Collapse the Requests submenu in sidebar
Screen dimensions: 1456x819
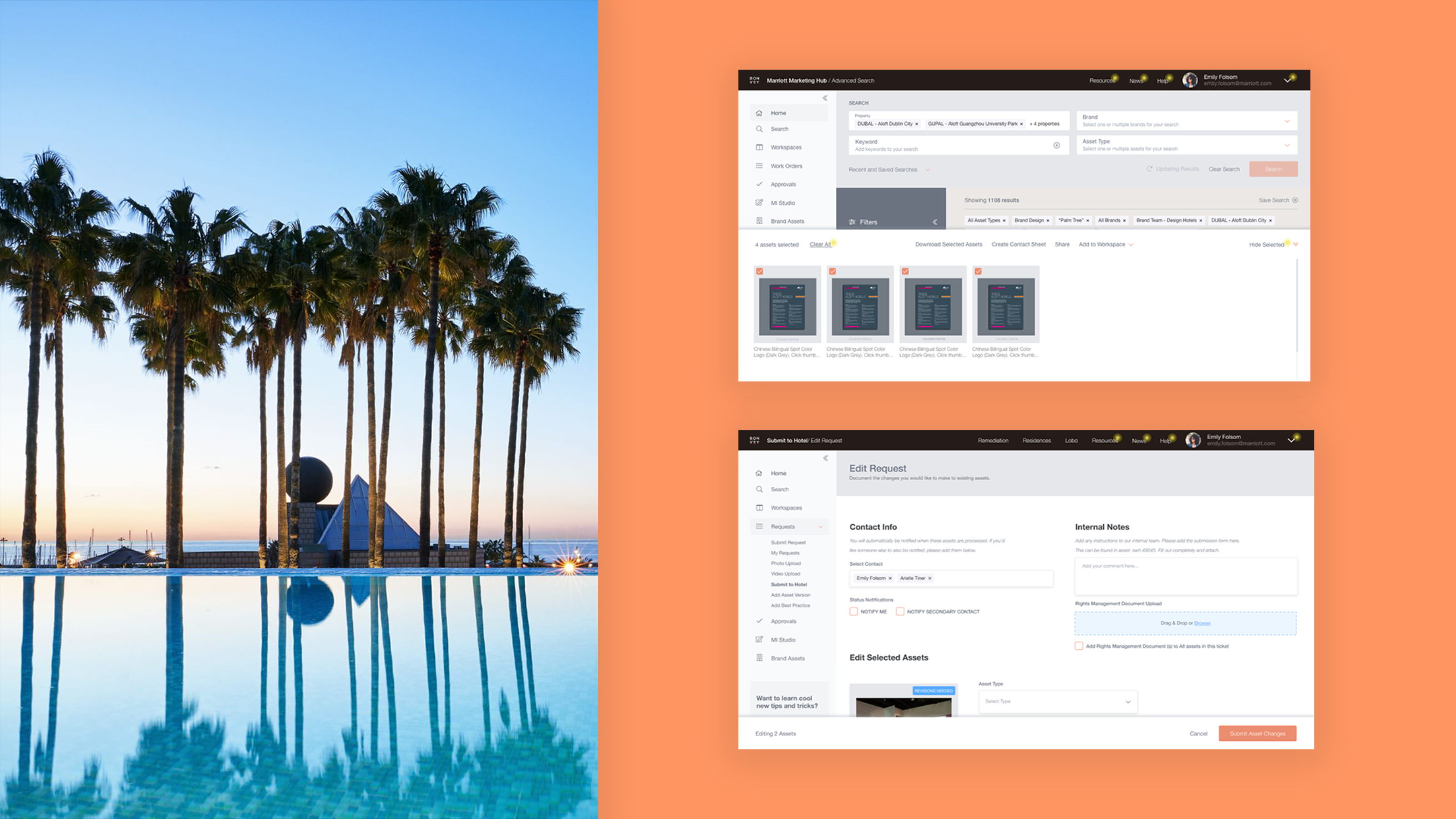[x=820, y=527]
